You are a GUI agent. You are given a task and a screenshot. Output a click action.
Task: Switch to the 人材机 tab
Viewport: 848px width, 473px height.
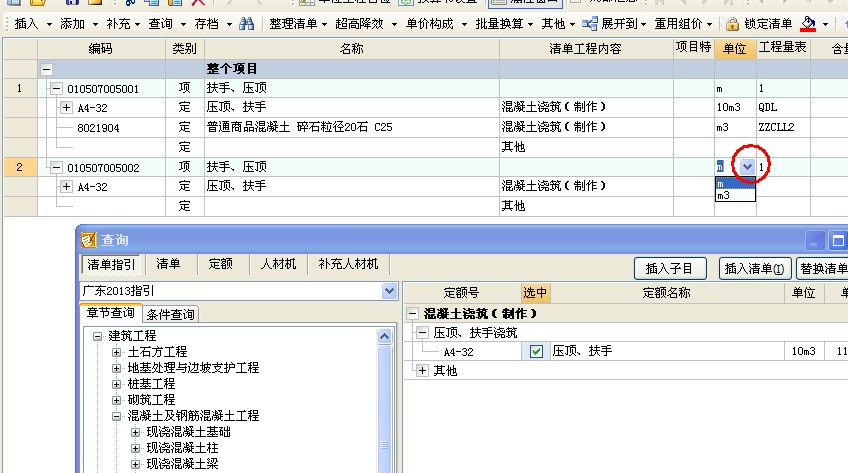point(279,264)
